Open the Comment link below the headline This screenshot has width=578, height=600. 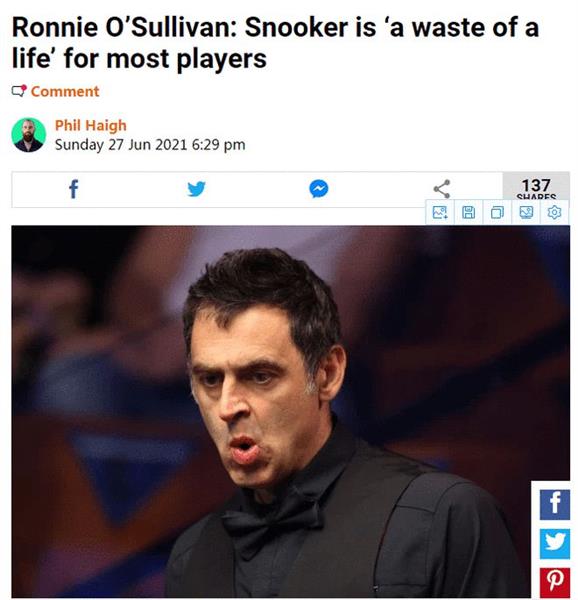click(65, 91)
